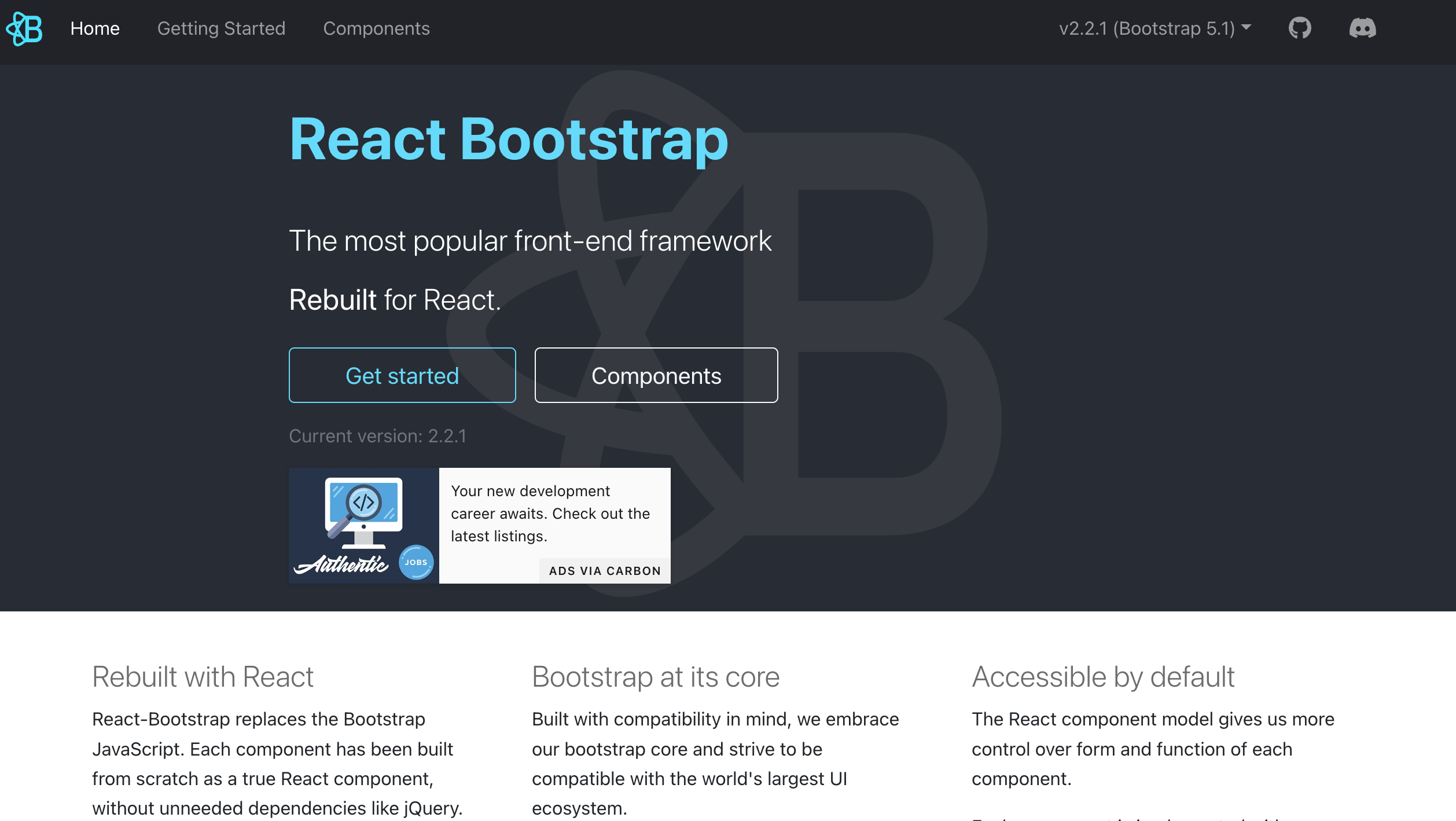
Task: Select Components in the top navbar
Action: click(x=376, y=28)
